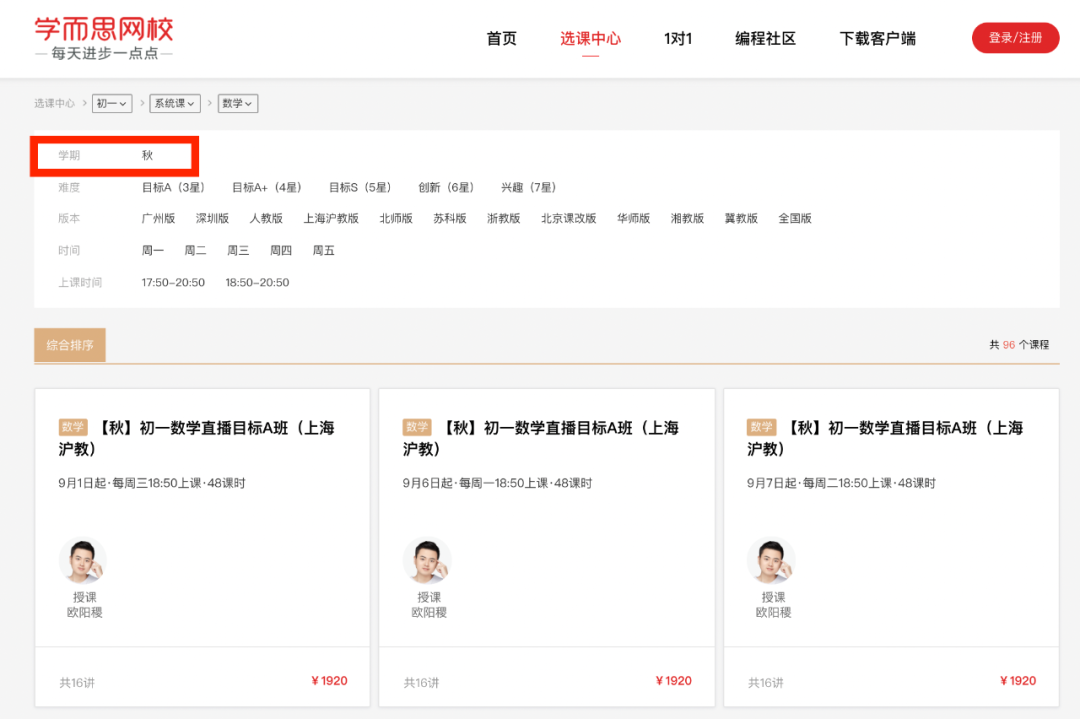Click the 登录/注册 button
The height and width of the screenshot is (719, 1080).
tap(1015, 37)
